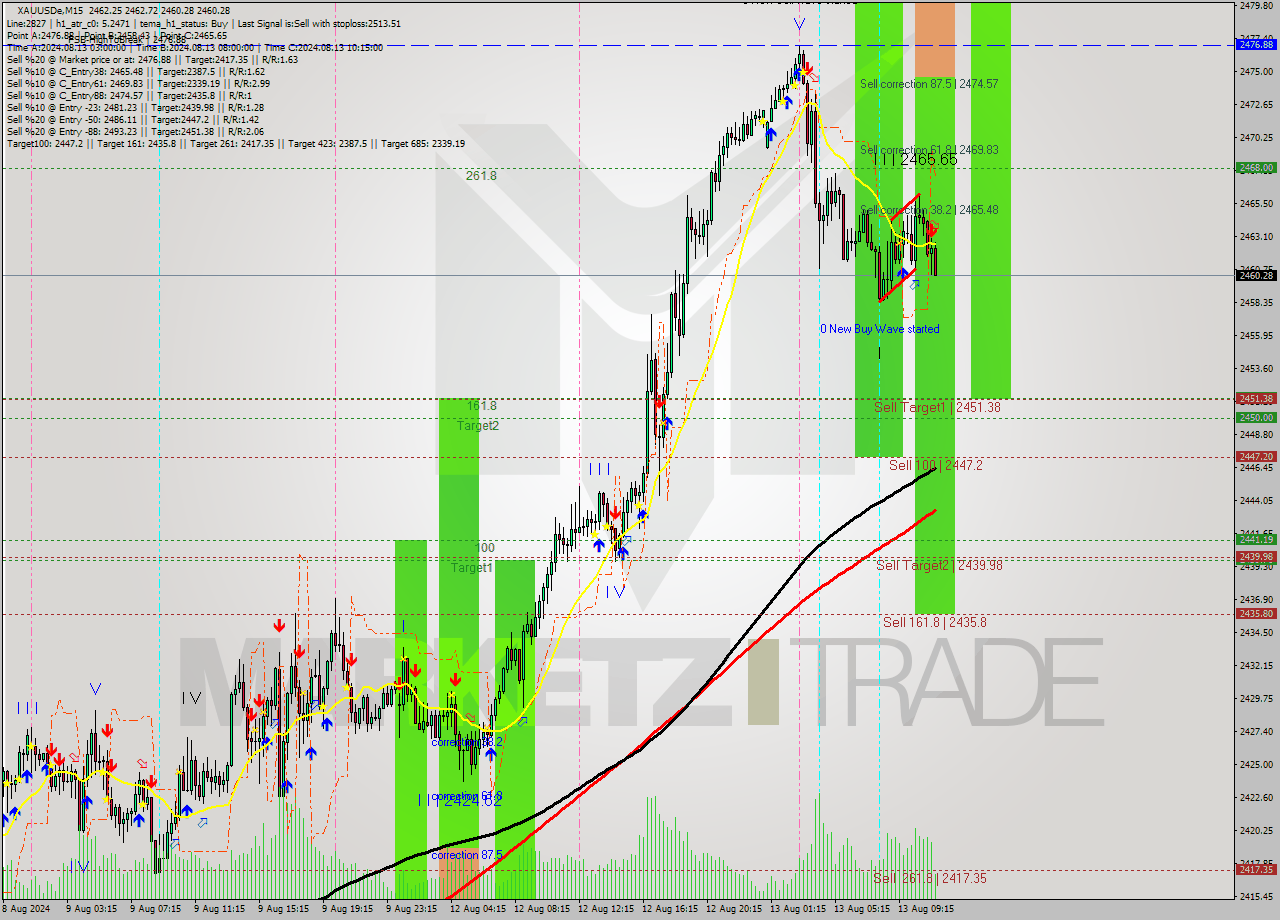Click the '0 New Buy Wave started' label
This screenshot has width=1280, height=920.
coord(880,329)
